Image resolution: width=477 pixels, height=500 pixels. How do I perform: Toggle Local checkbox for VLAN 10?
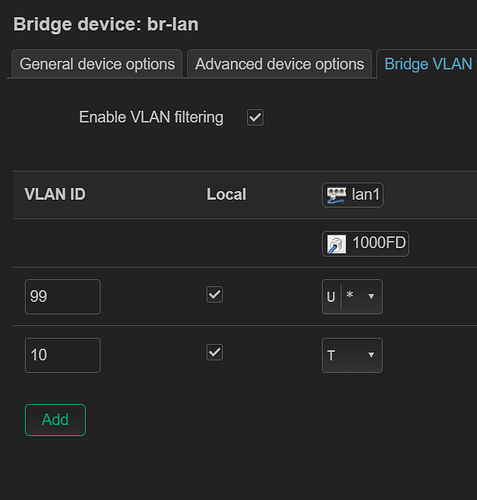click(x=214, y=352)
